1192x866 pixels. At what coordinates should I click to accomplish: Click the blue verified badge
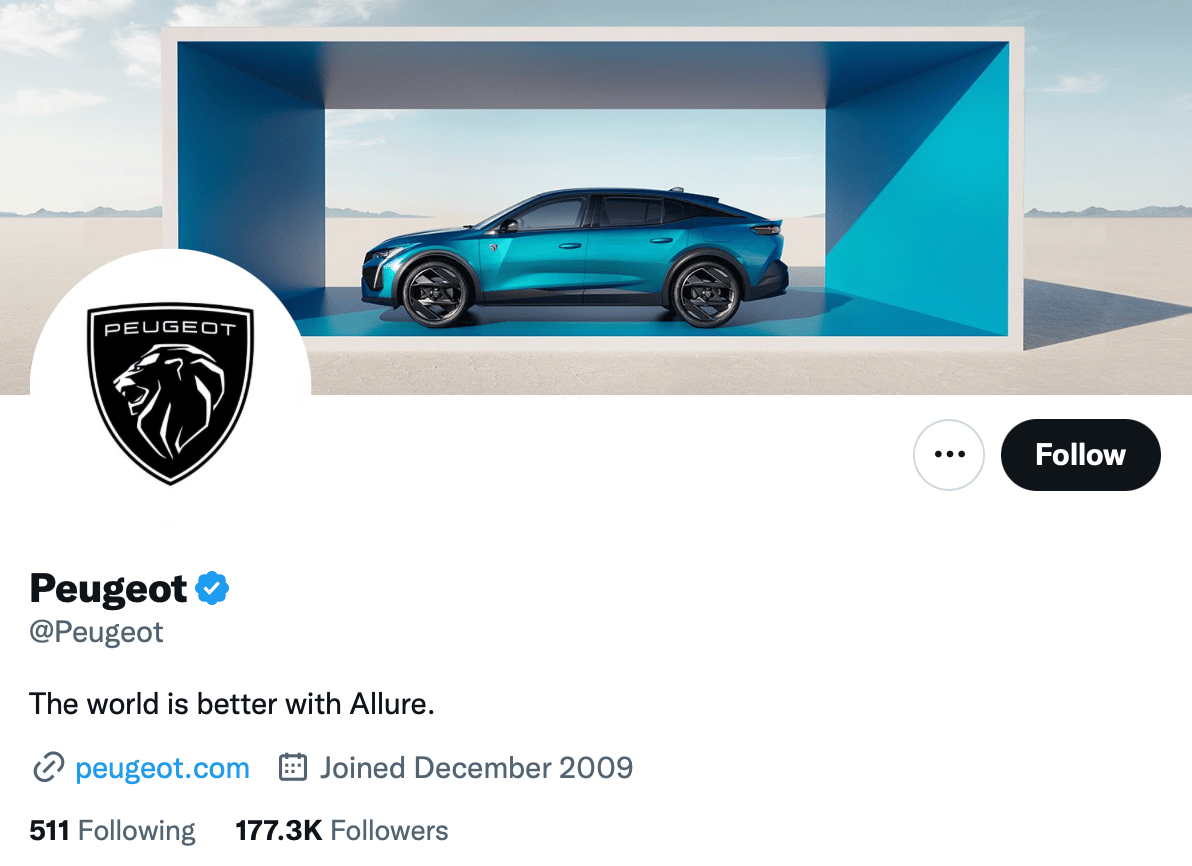(212, 589)
